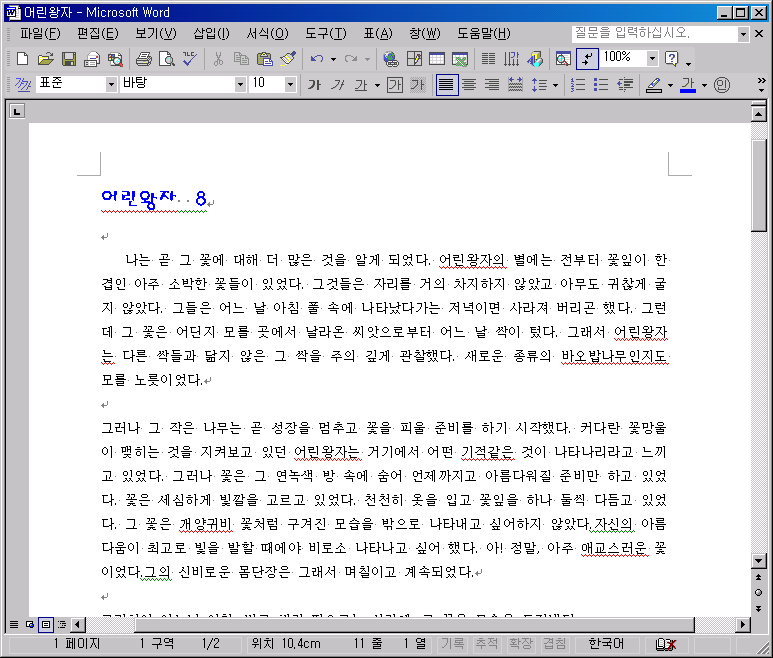Open Print Preview with the magnifier page icon
Screen dimensions: 773x658
pos(167,59)
